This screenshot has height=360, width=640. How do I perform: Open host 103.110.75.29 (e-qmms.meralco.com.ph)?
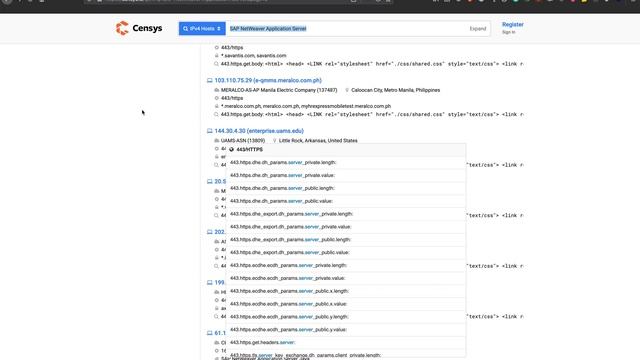[268, 80]
